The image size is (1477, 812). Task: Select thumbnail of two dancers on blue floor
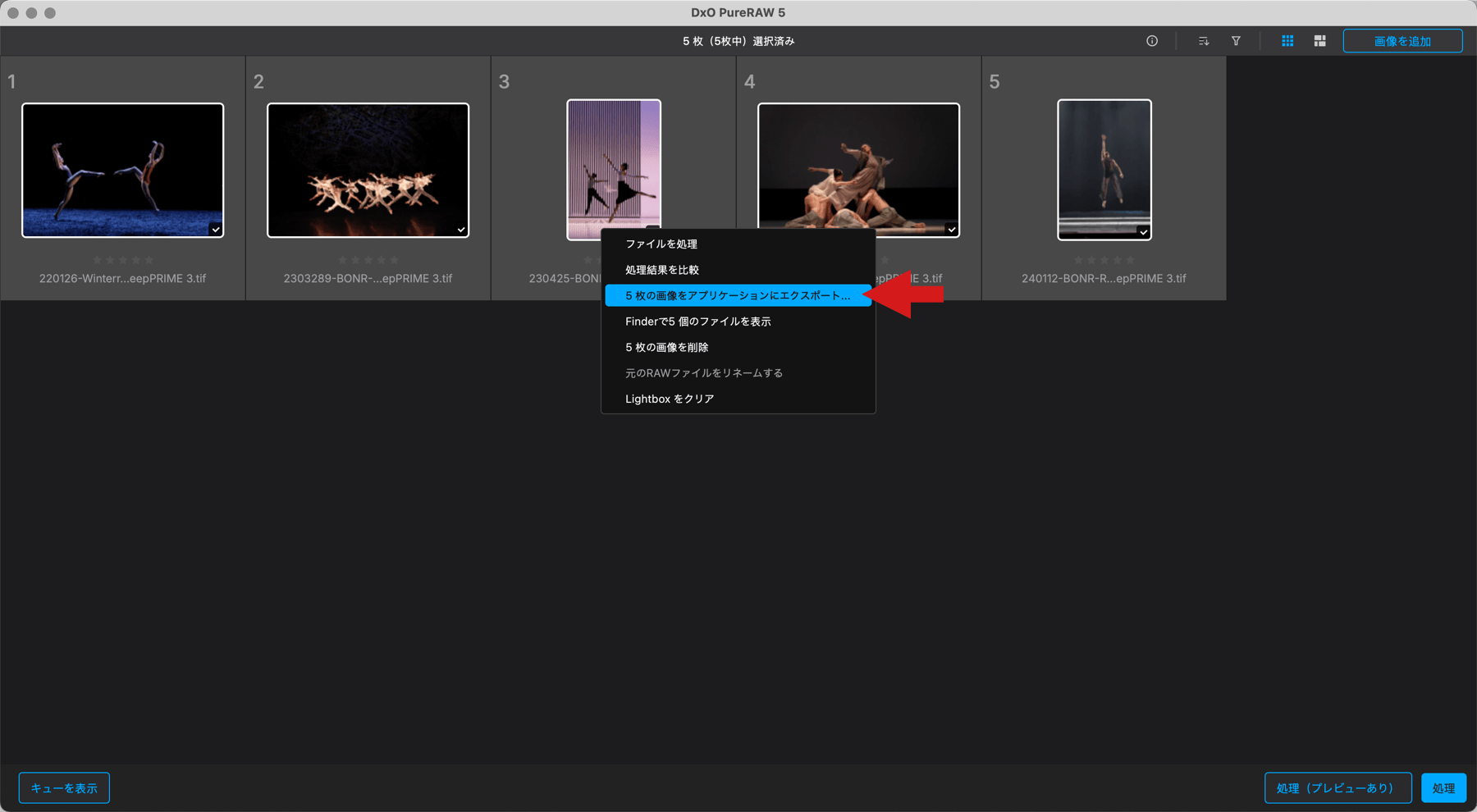122,170
